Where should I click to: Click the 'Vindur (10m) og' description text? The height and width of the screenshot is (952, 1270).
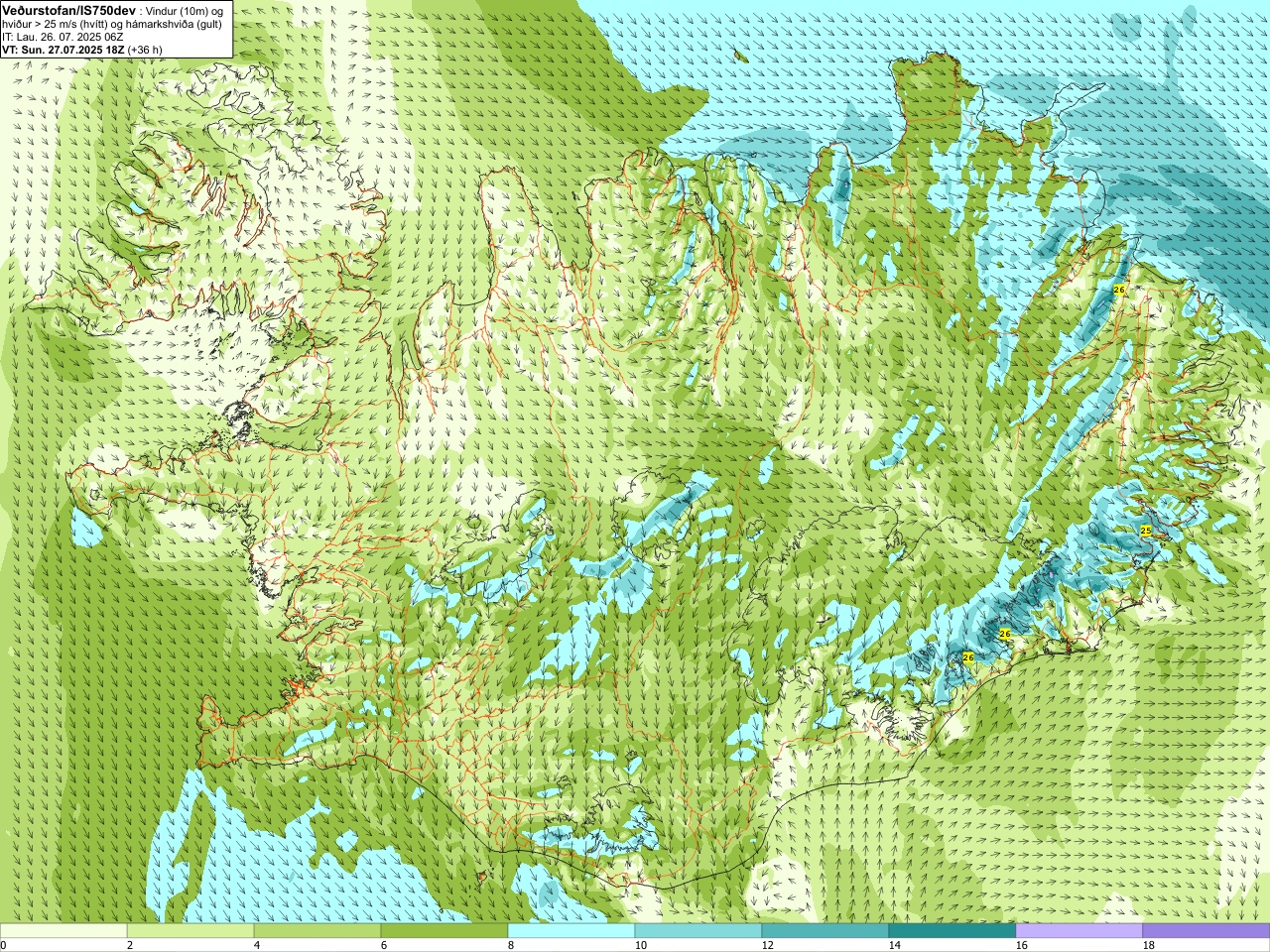pyautogui.click(x=186, y=11)
